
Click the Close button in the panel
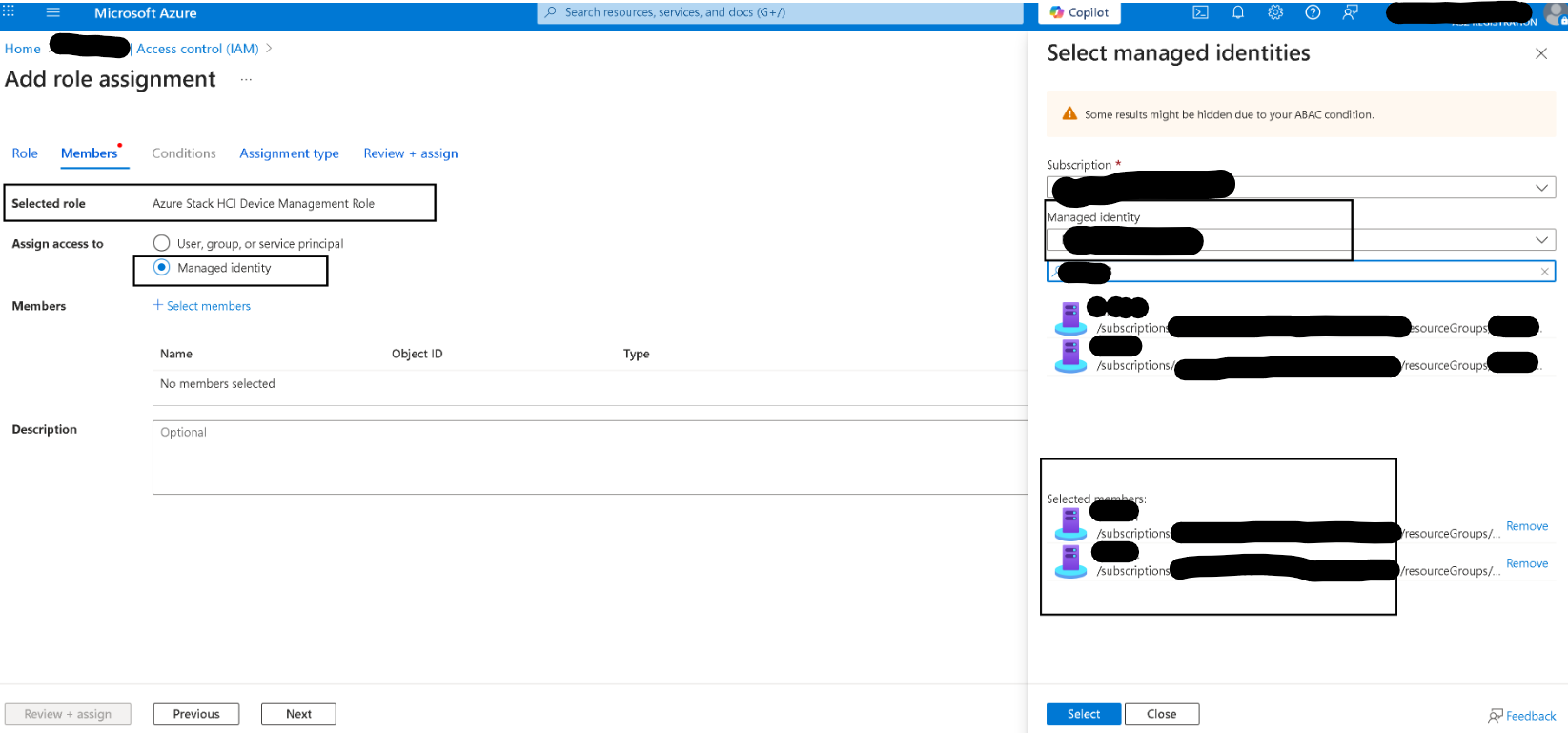tap(1161, 714)
